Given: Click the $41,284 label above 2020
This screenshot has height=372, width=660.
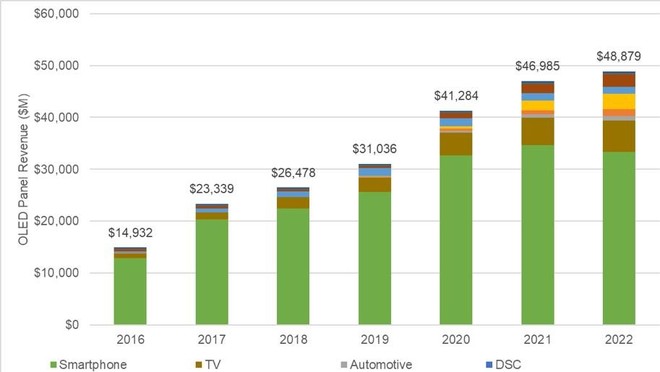Looking at the screenshot, I should (x=456, y=96).
